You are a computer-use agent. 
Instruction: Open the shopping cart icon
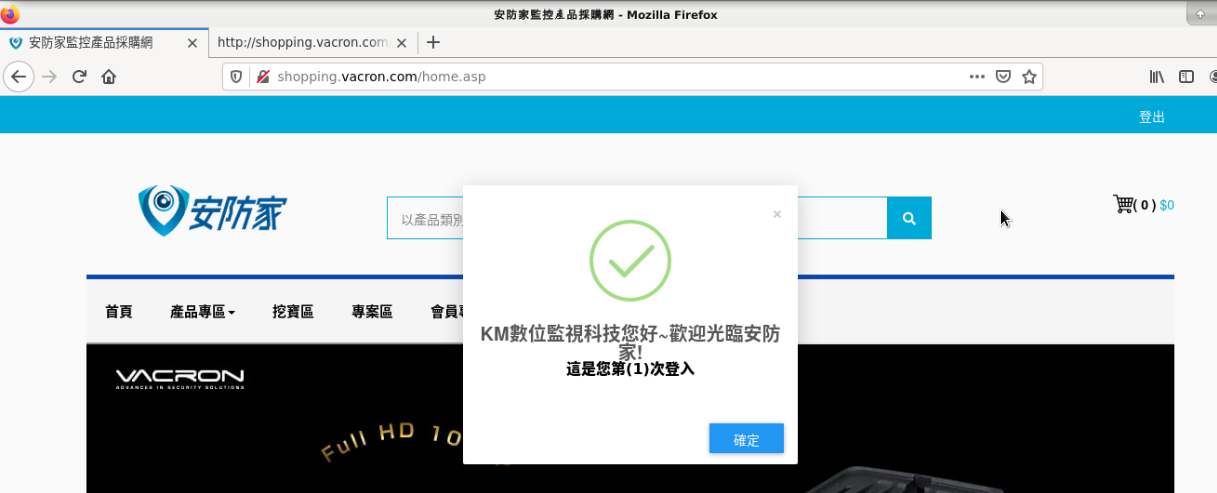1123,204
